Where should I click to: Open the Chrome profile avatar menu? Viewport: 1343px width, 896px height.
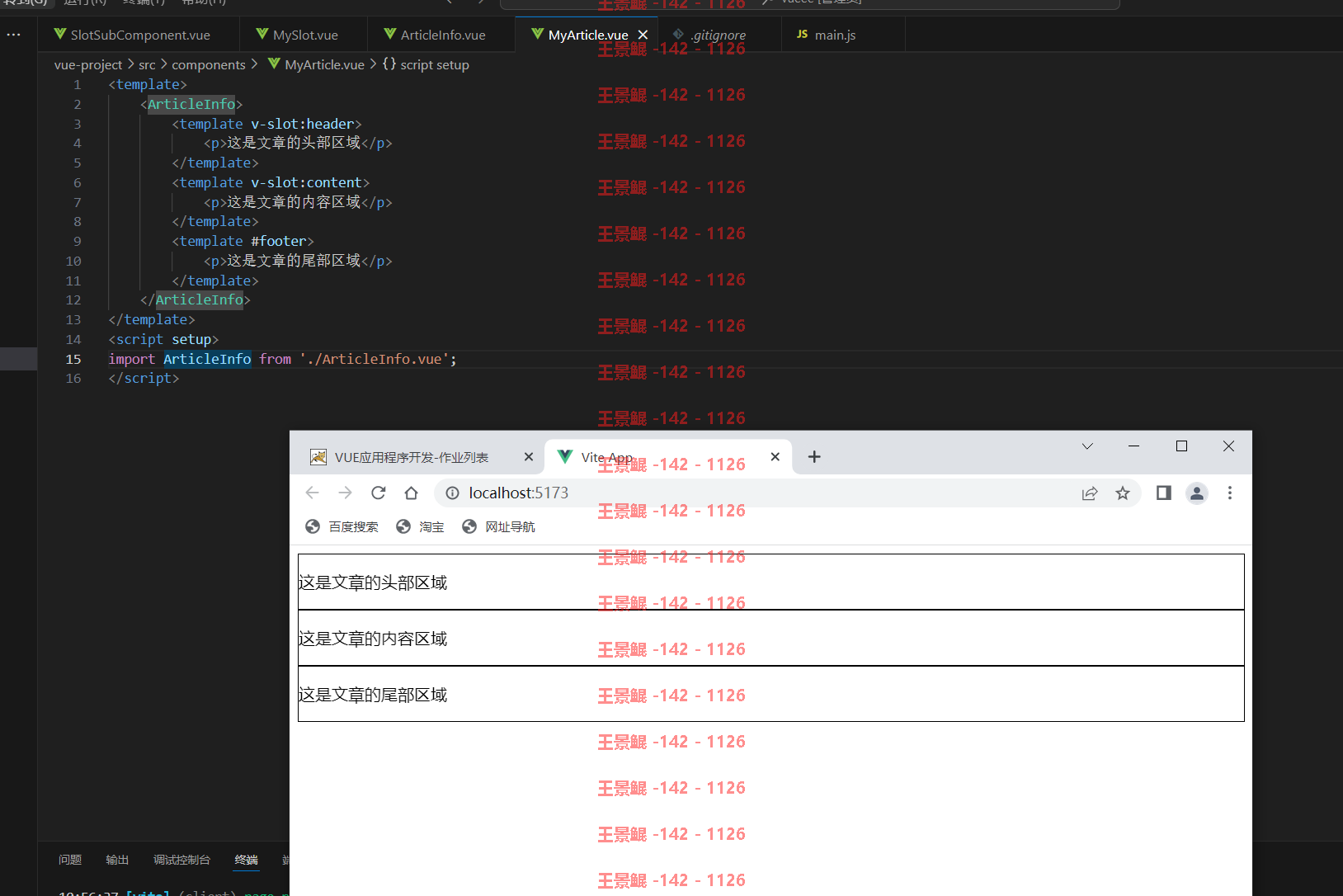pyautogui.click(x=1197, y=493)
